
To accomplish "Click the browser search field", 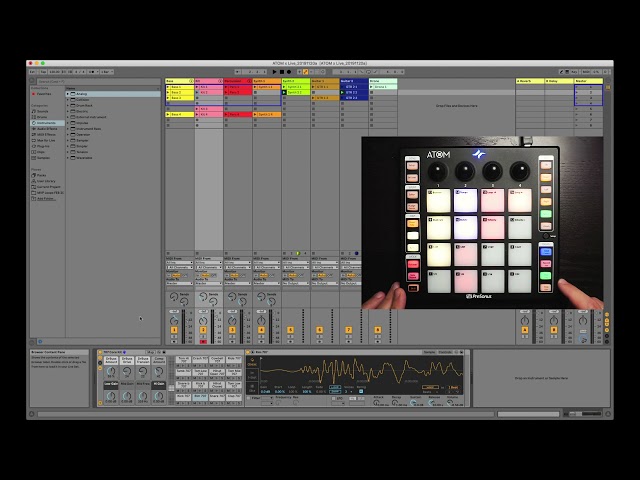I will pyautogui.click(x=98, y=81).
